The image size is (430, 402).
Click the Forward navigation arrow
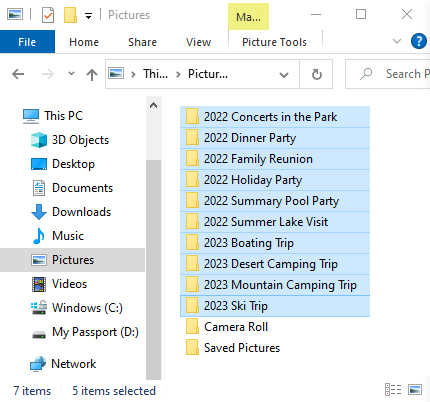click(48, 74)
